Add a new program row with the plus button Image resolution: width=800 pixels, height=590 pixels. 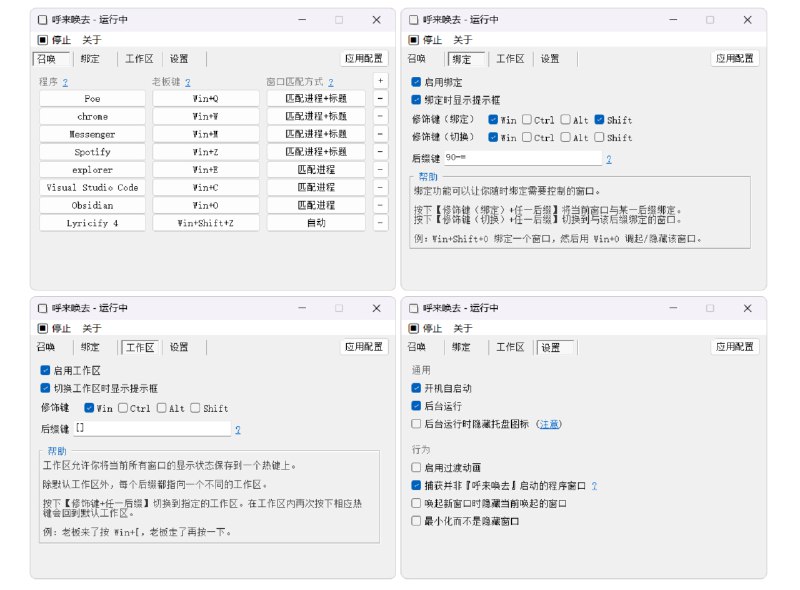[379, 80]
